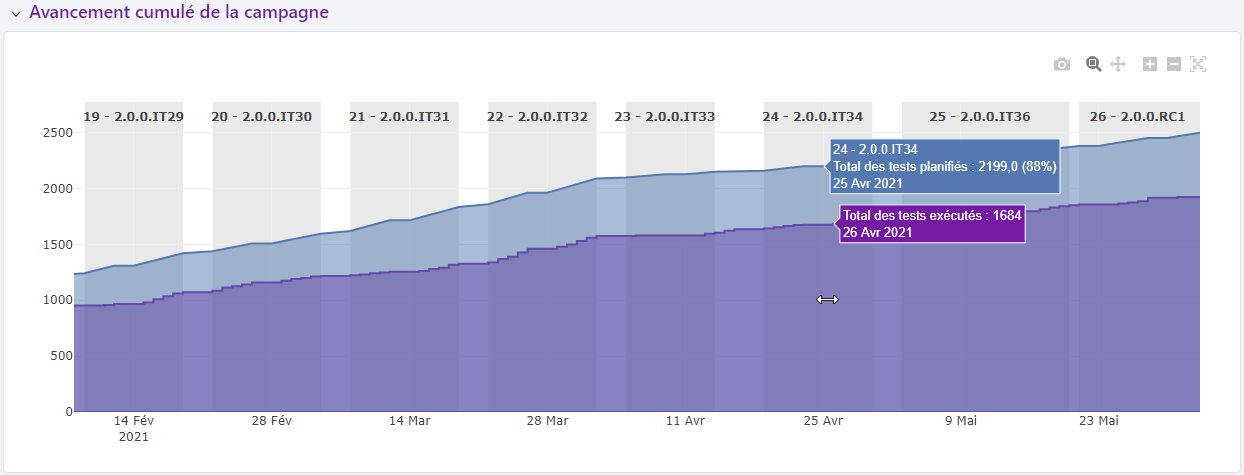Viewport: 1244px width, 475px height.
Task: Click the '9 Mai' x-axis date label
Action: (x=960, y=422)
